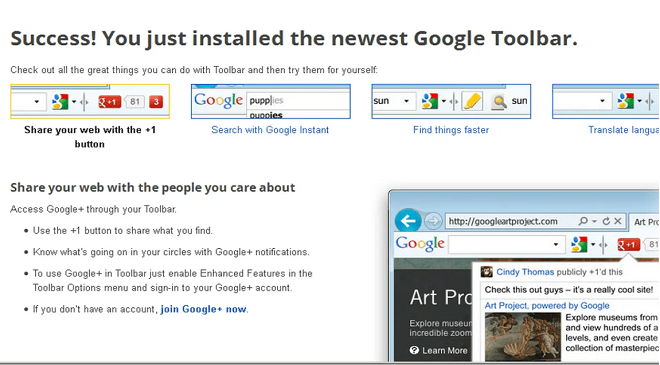The image size is (660, 365).
Task: Click the 'Use the +1 button to share' bullet
Action: coord(123,231)
